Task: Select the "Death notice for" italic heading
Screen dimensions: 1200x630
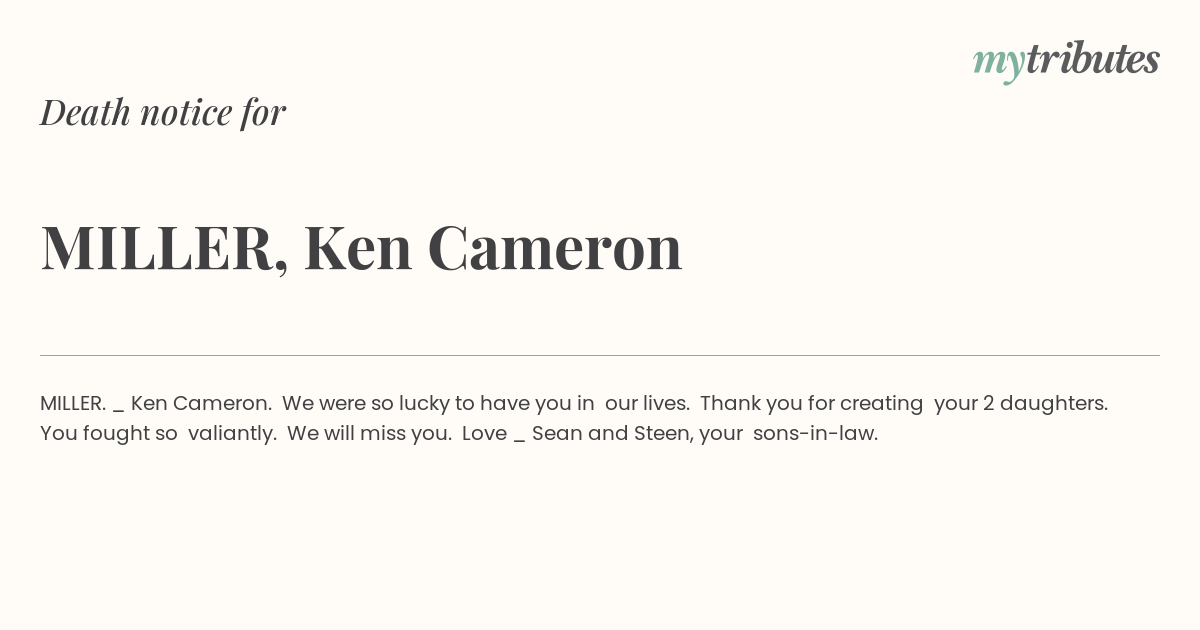Action: (163, 112)
